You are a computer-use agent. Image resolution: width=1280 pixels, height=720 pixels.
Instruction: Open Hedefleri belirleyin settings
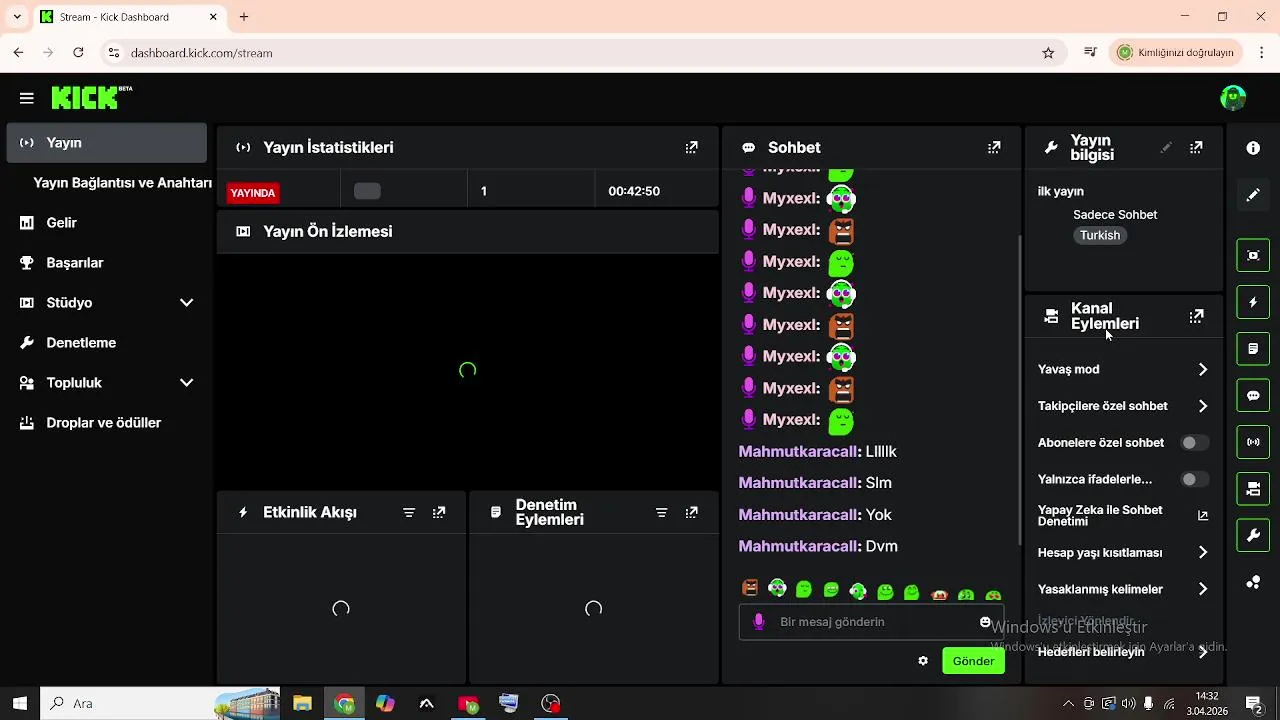click(1123, 652)
